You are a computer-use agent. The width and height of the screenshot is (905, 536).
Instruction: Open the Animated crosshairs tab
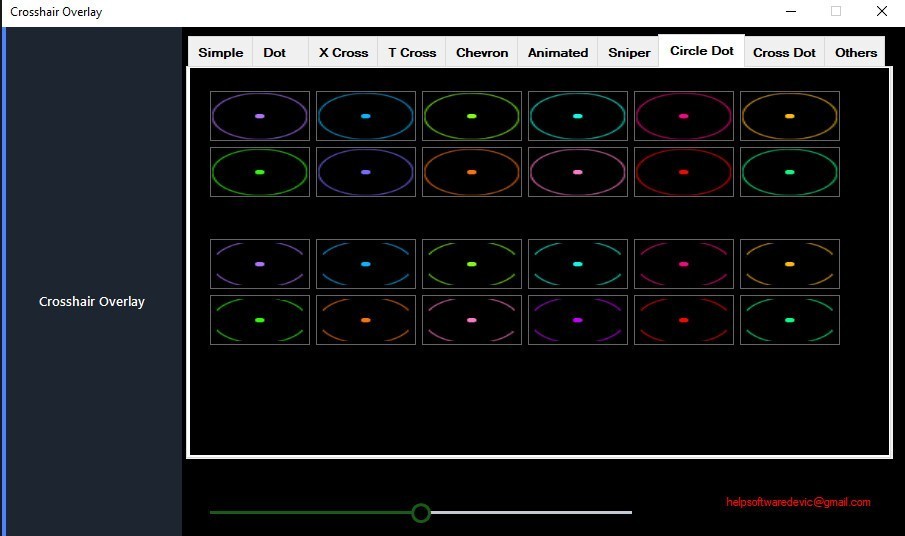pyautogui.click(x=558, y=53)
